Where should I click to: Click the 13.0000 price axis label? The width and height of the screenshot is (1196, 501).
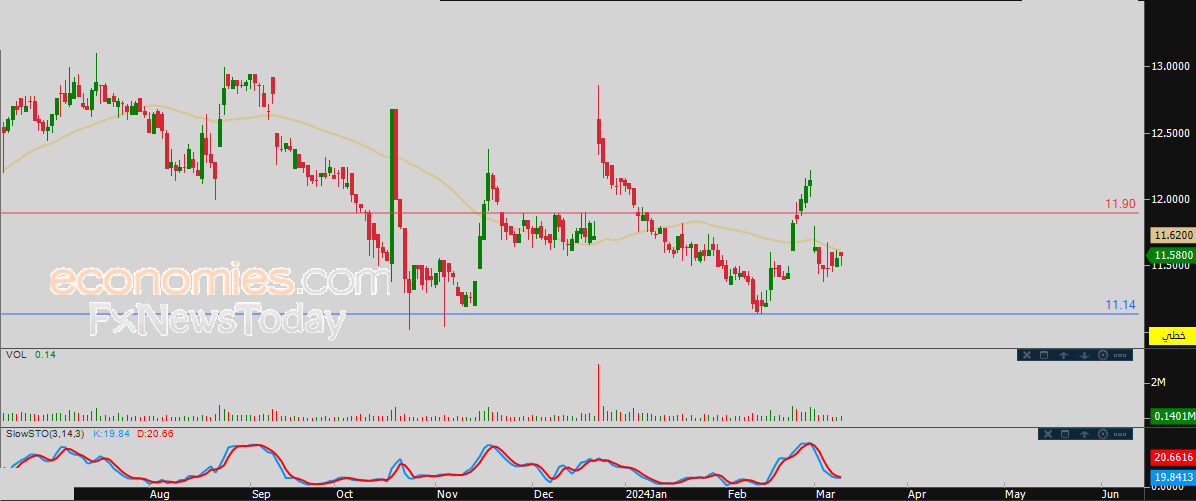click(1172, 67)
